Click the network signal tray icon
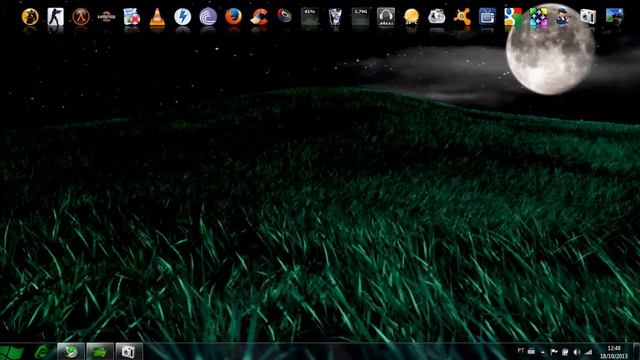The image size is (640, 360). (x=588, y=352)
